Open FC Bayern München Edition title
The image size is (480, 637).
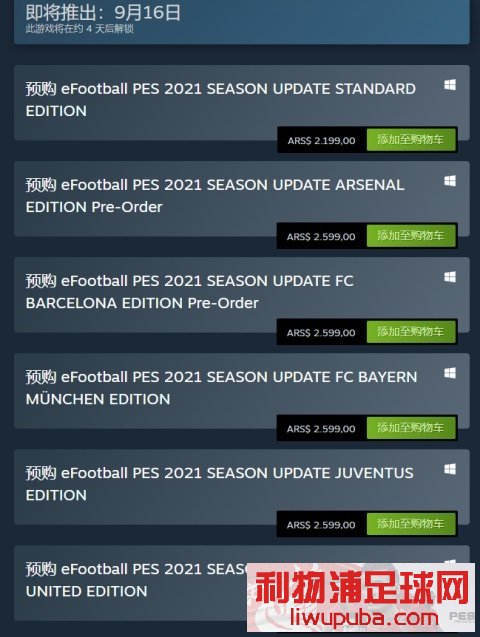(221, 388)
